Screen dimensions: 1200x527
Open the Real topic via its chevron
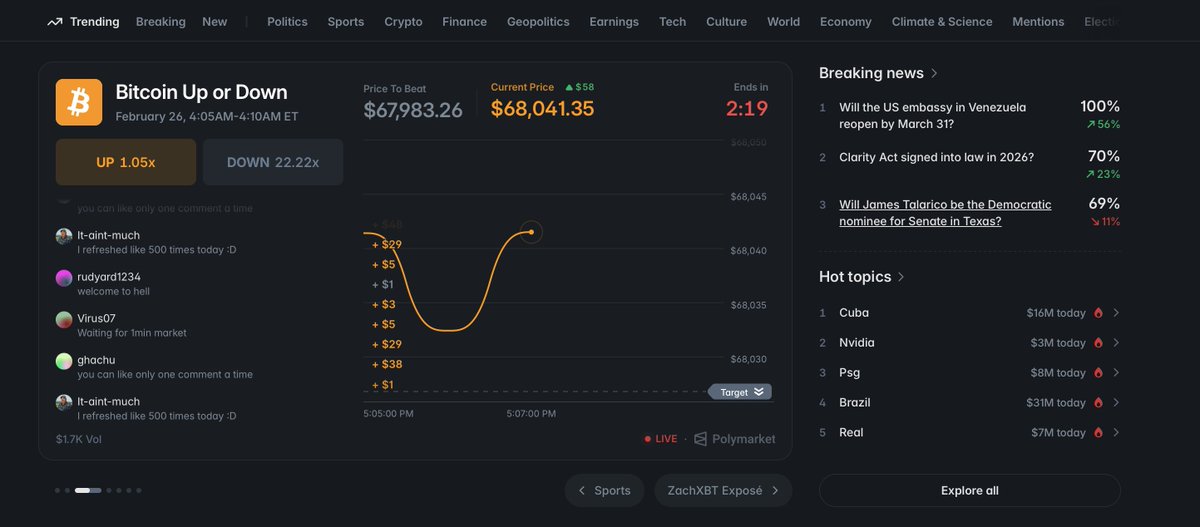click(1116, 433)
